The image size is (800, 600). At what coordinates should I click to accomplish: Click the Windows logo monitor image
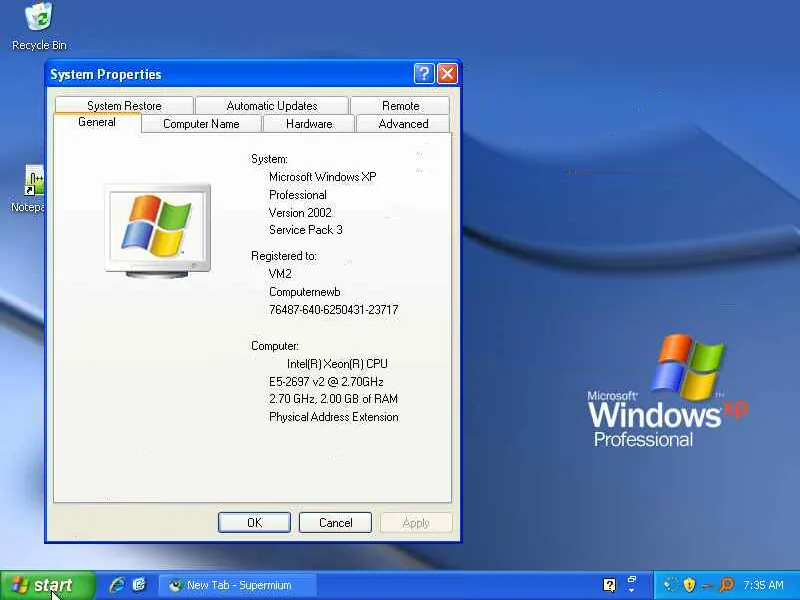tap(158, 231)
